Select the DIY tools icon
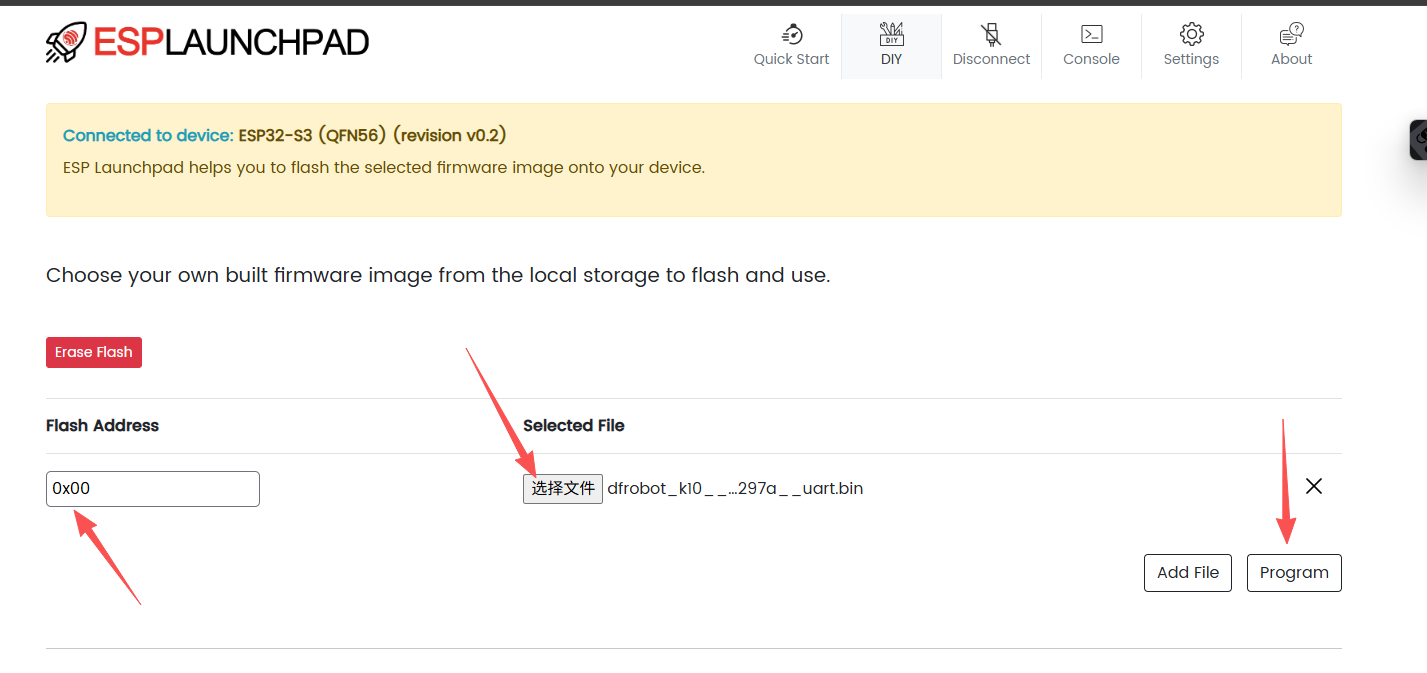Screen dimensions: 1427x673 coord(891,34)
